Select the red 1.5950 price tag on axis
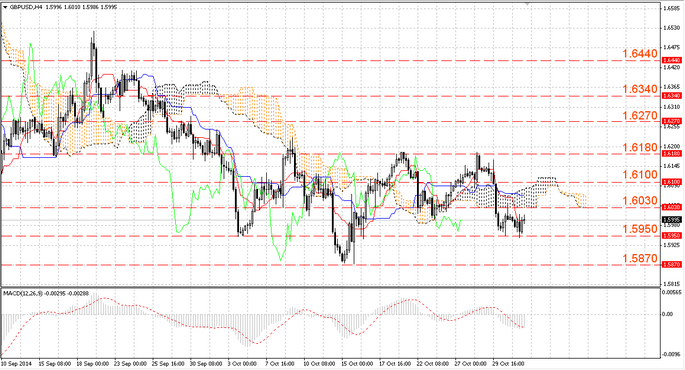The height and width of the screenshot is (370, 685). (x=671, y=235)
